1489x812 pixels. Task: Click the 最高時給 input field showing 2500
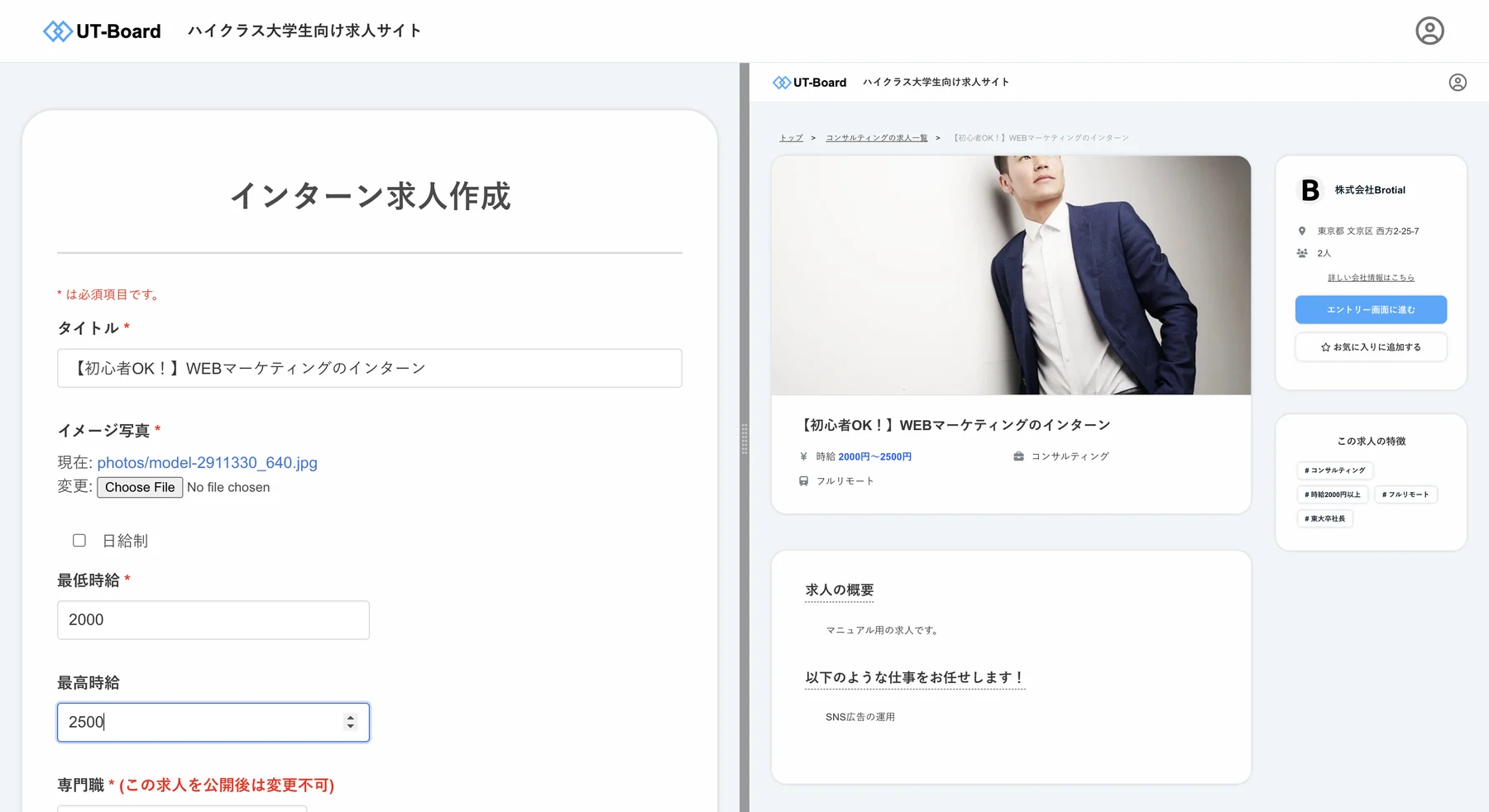click(x=213, y=723)
